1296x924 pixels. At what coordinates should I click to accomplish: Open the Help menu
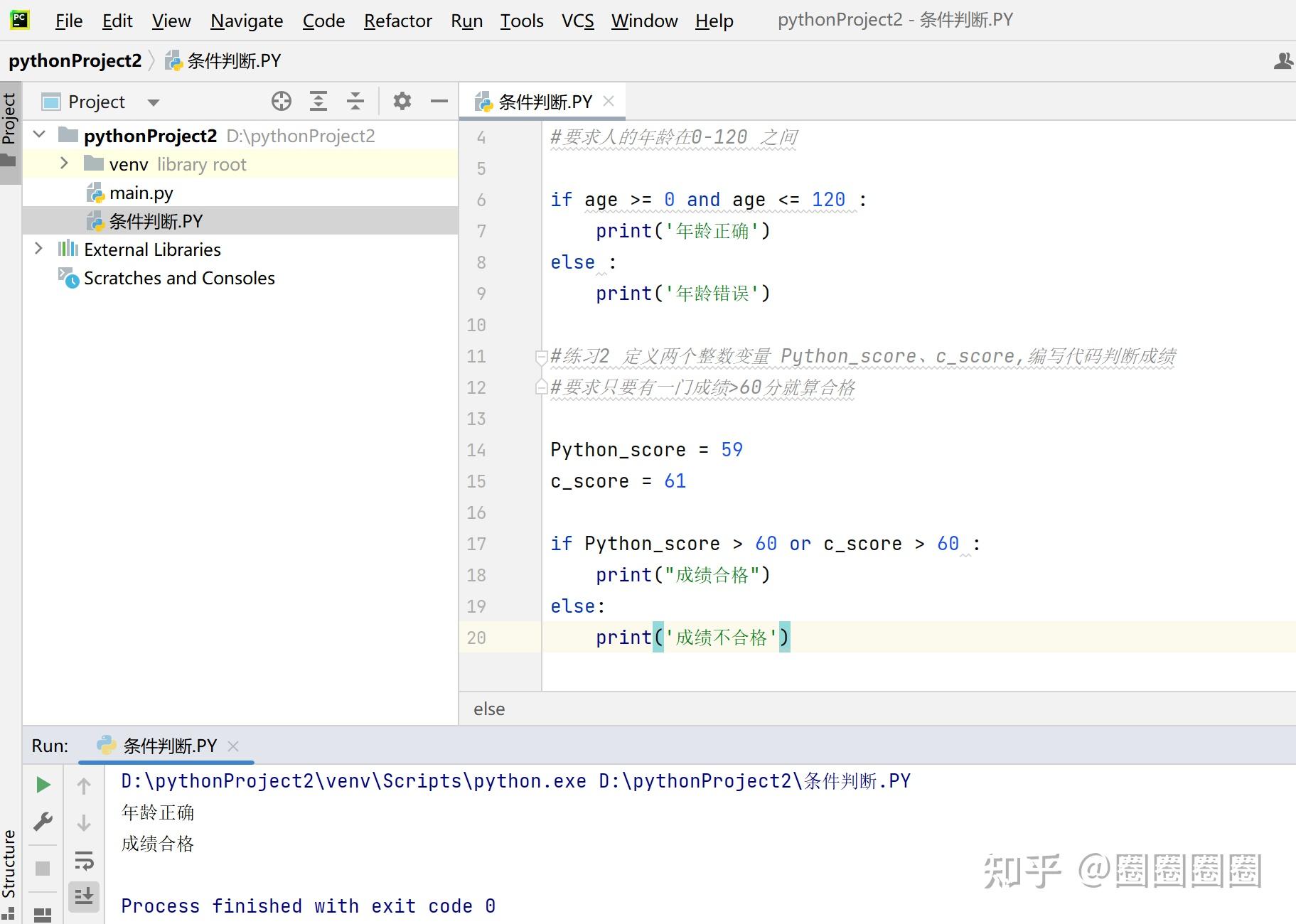[714, 21]
